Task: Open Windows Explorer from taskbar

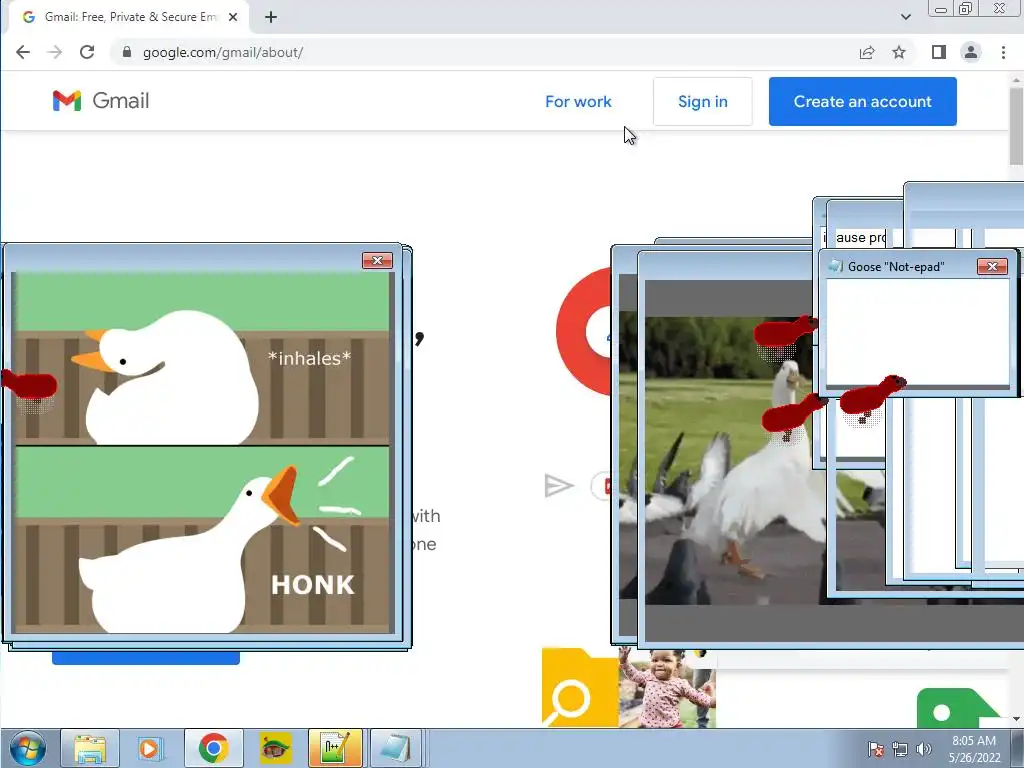Action: (90, 748)
